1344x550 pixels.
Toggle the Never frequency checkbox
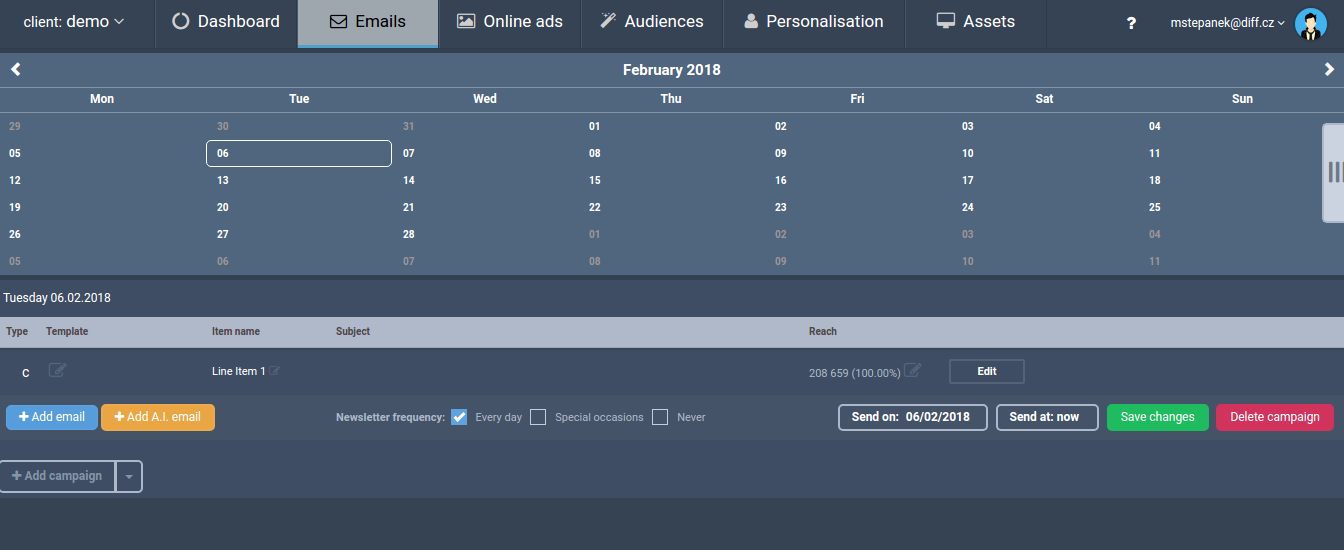pos(660,417)
